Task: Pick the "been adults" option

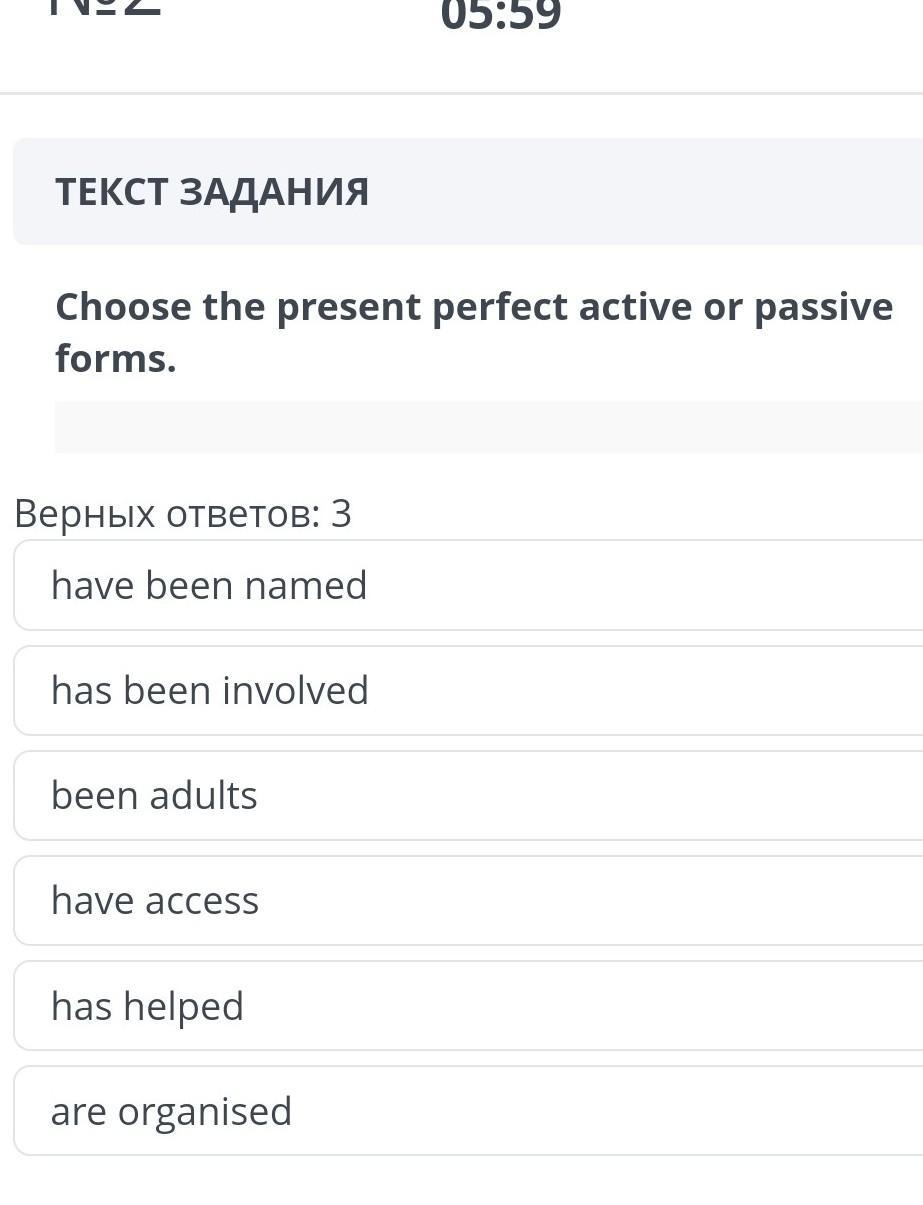Action: coord(468,795)
